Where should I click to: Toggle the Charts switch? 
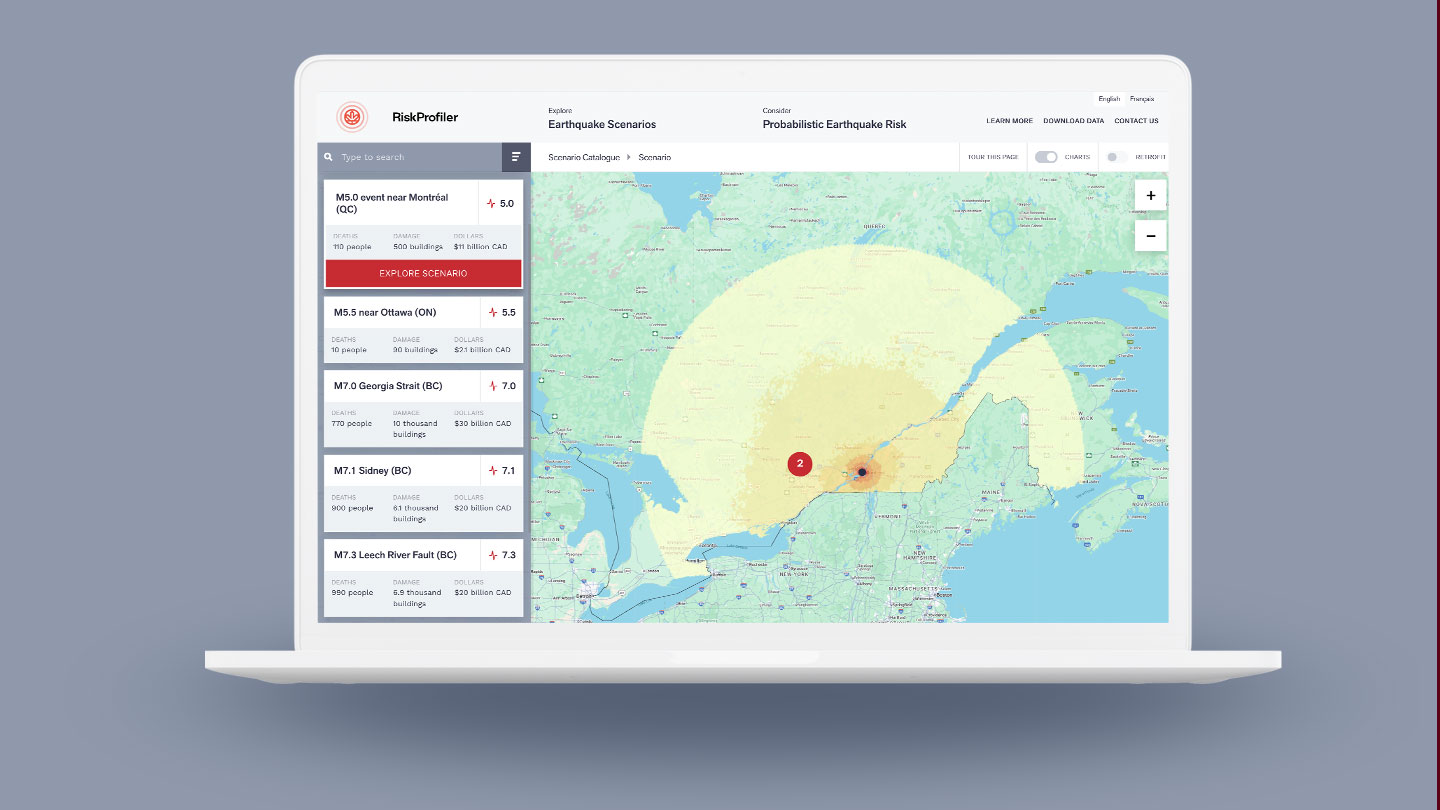click(1046, 157)
